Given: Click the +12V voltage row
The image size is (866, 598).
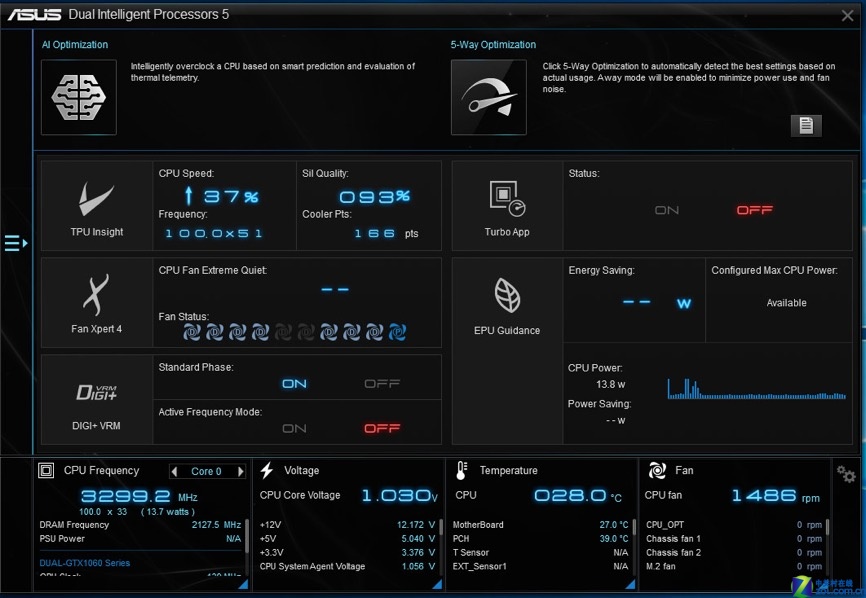Looking at the screenshot, I should 347,525.
